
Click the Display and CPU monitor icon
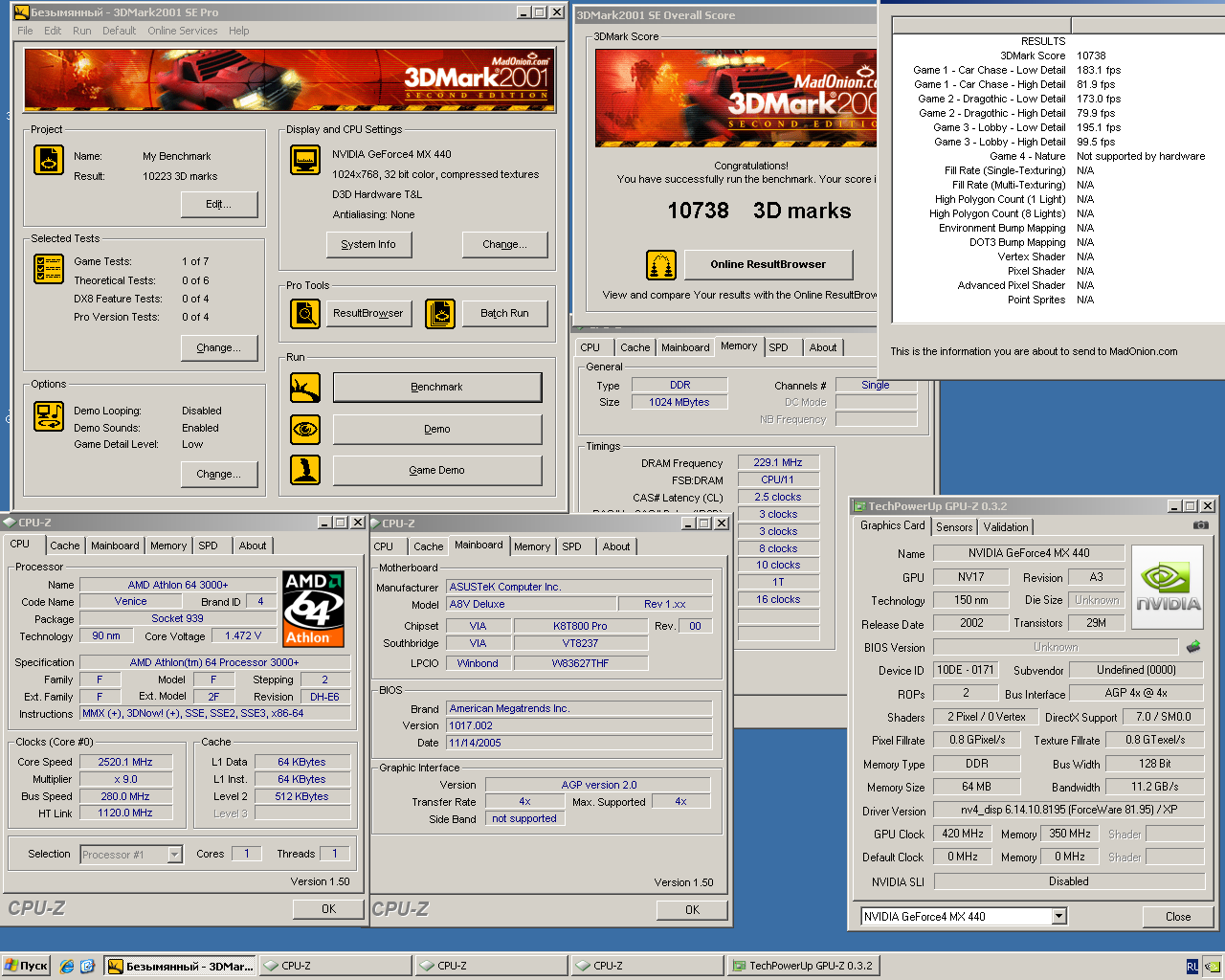click(x=305, y=160)
